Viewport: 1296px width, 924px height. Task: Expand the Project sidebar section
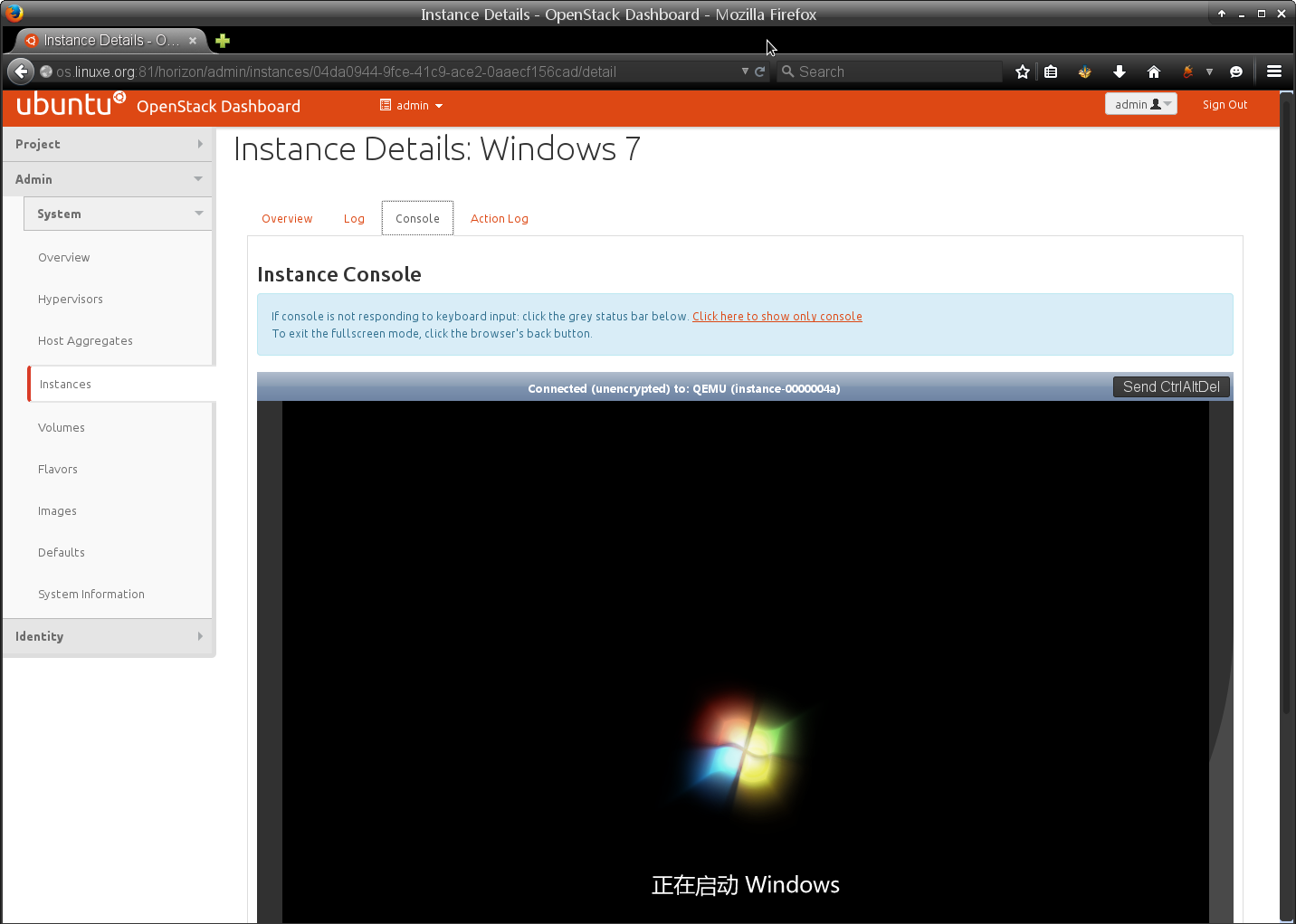(108, 144)
